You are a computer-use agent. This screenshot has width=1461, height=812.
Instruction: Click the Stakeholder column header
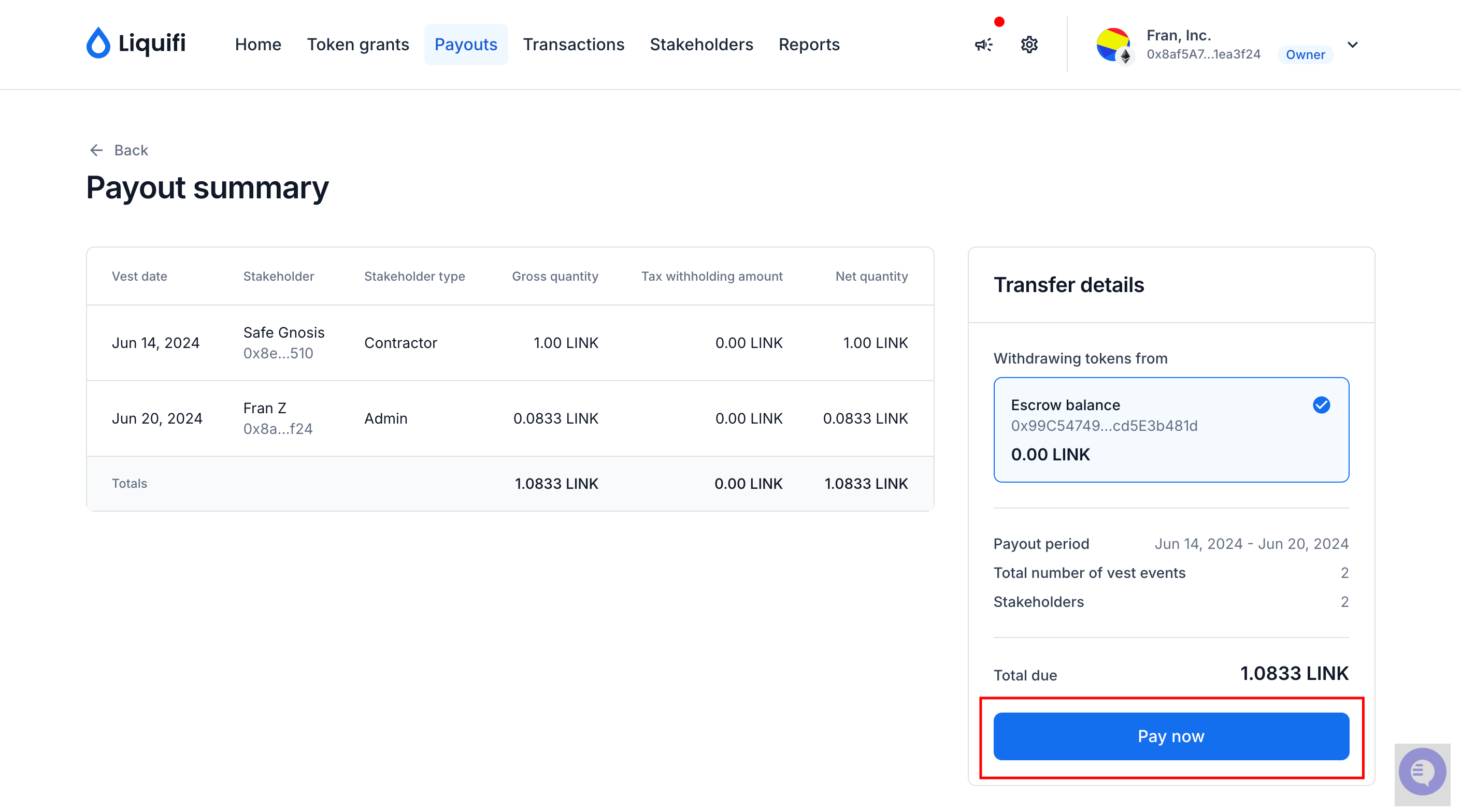point(278,276)
